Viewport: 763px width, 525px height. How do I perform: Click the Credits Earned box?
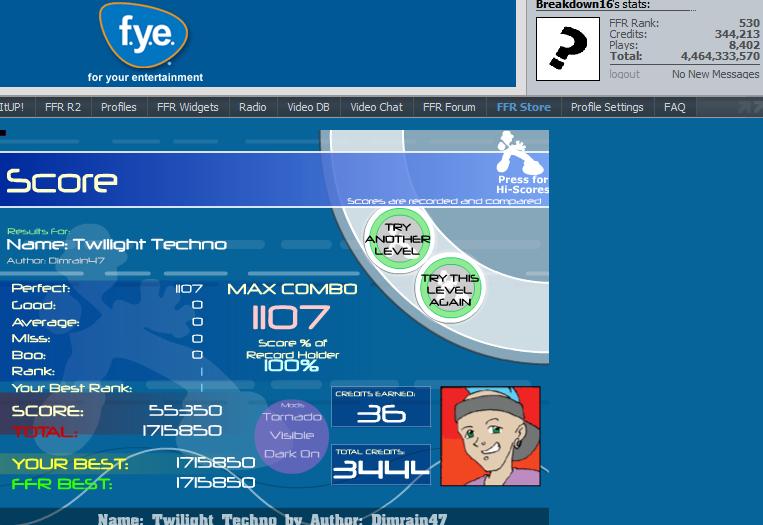point(381,407)
